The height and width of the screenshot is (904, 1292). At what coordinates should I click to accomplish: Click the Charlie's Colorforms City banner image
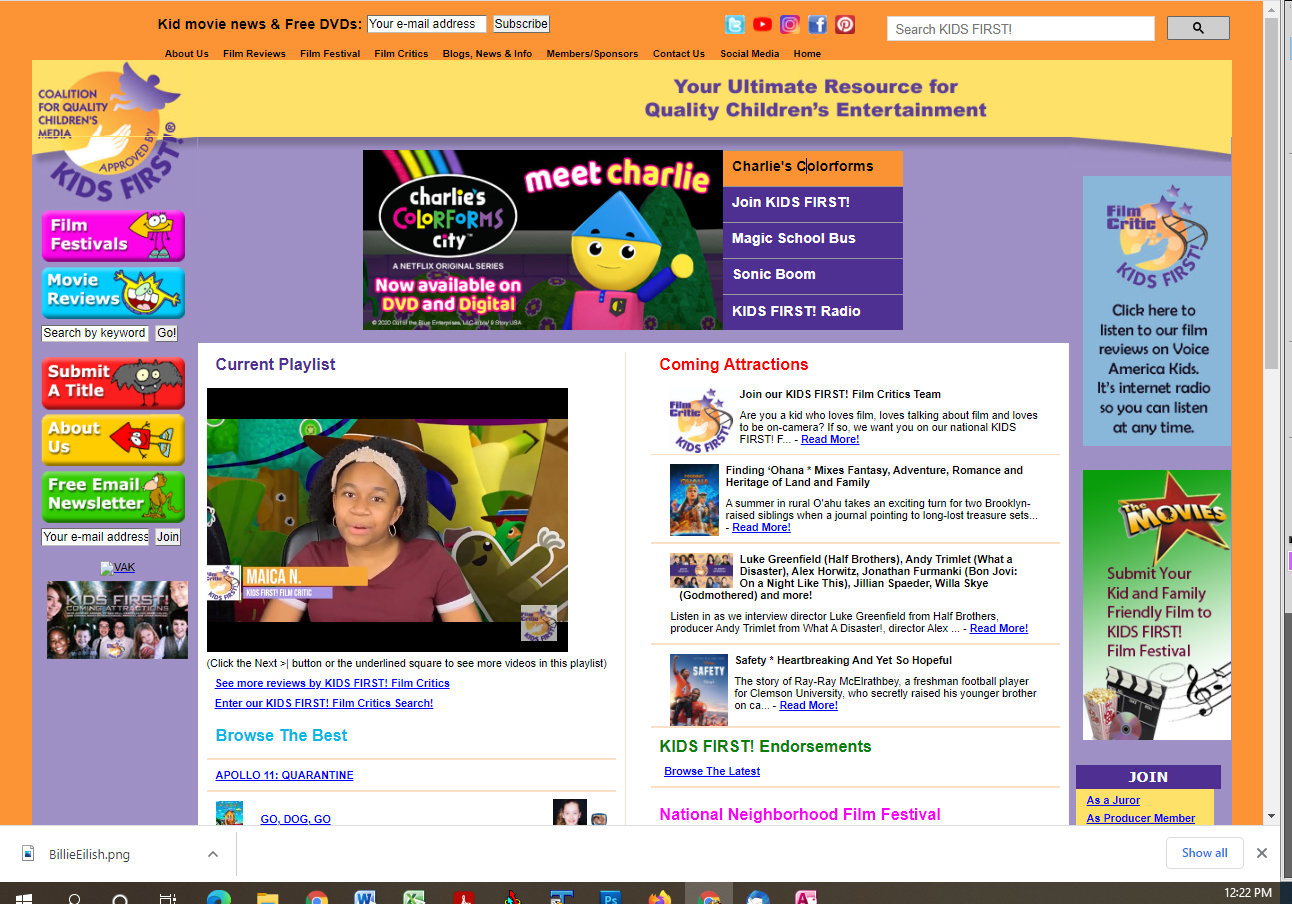543,240
